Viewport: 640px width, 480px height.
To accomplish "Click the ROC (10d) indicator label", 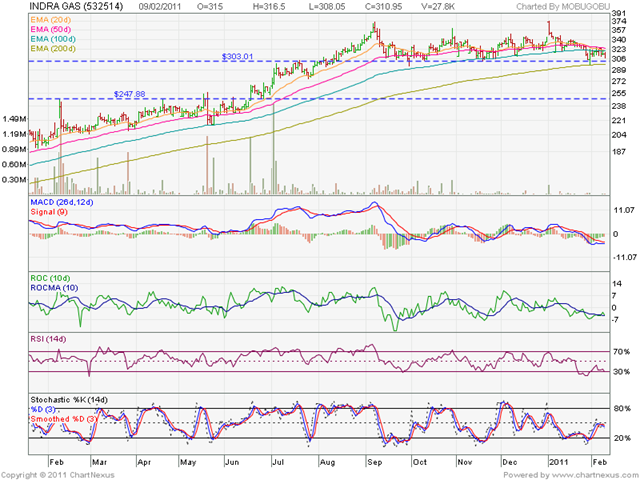I will click(50, 278).
